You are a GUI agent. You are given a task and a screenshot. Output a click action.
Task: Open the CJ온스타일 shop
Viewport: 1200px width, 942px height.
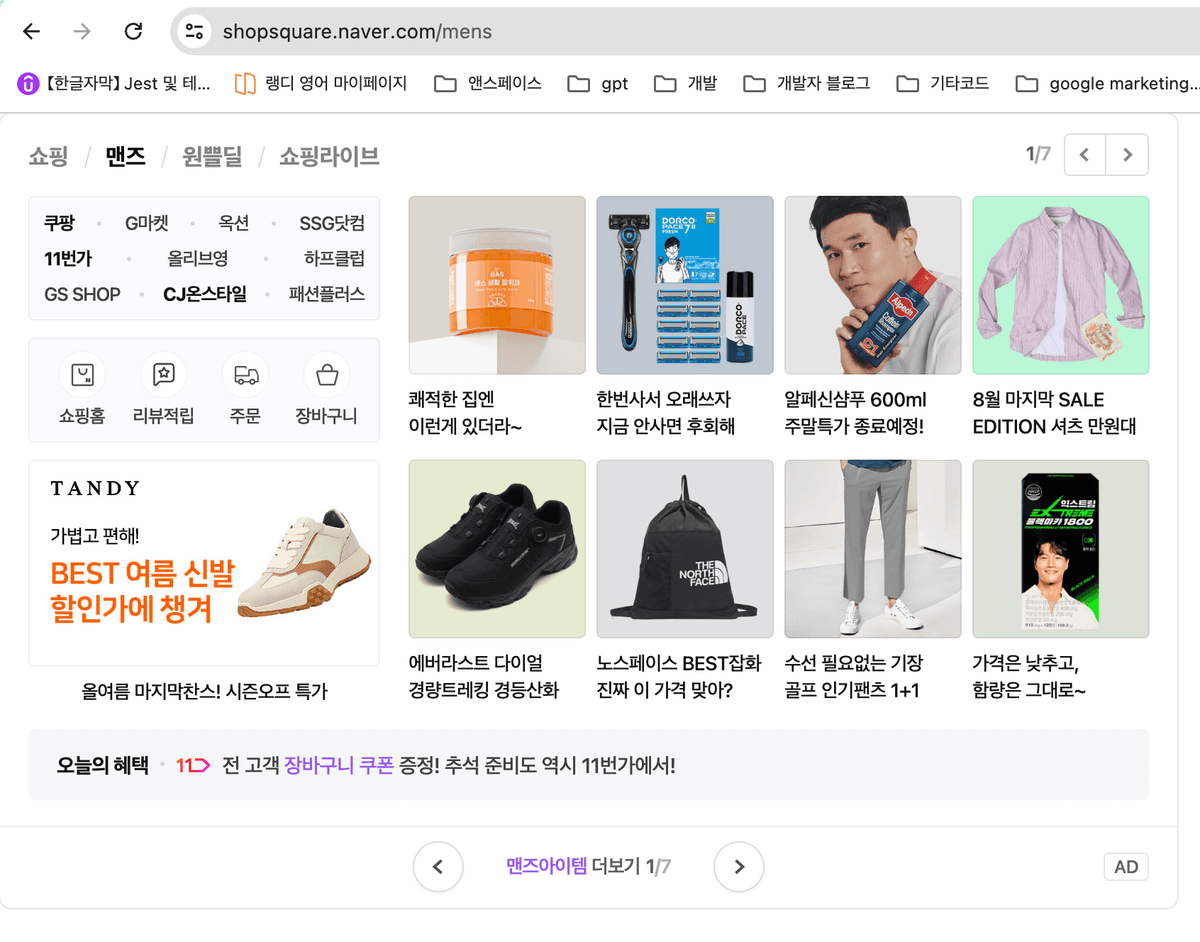207,293
